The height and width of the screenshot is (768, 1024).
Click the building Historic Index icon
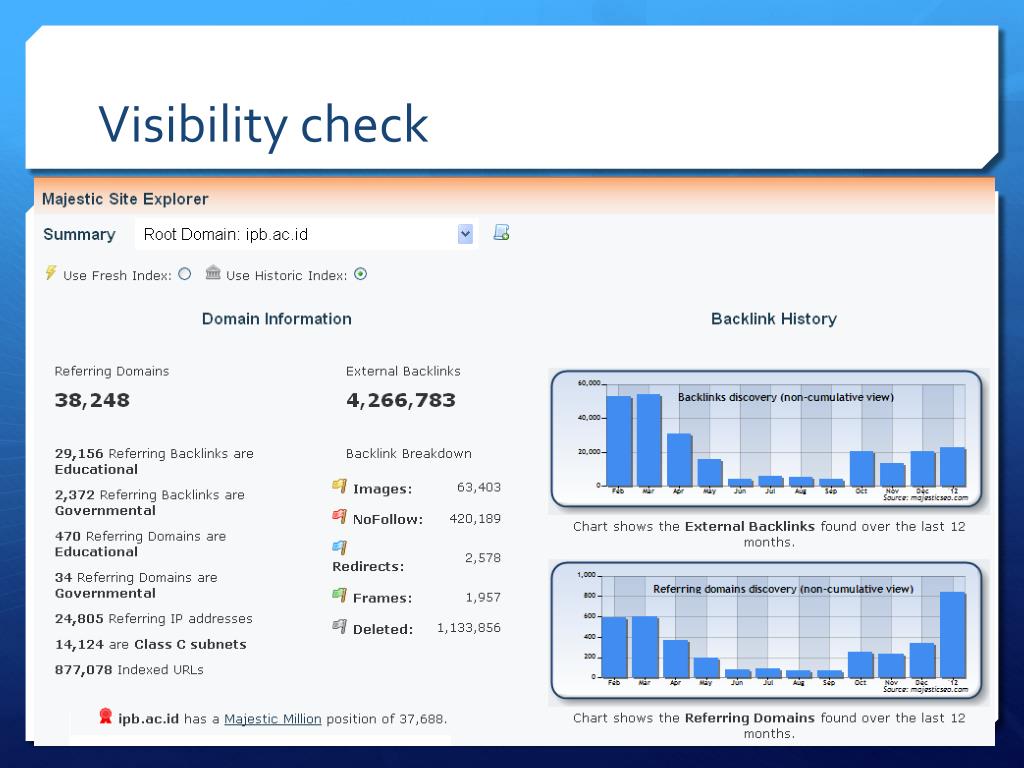(x=213, y=272)
